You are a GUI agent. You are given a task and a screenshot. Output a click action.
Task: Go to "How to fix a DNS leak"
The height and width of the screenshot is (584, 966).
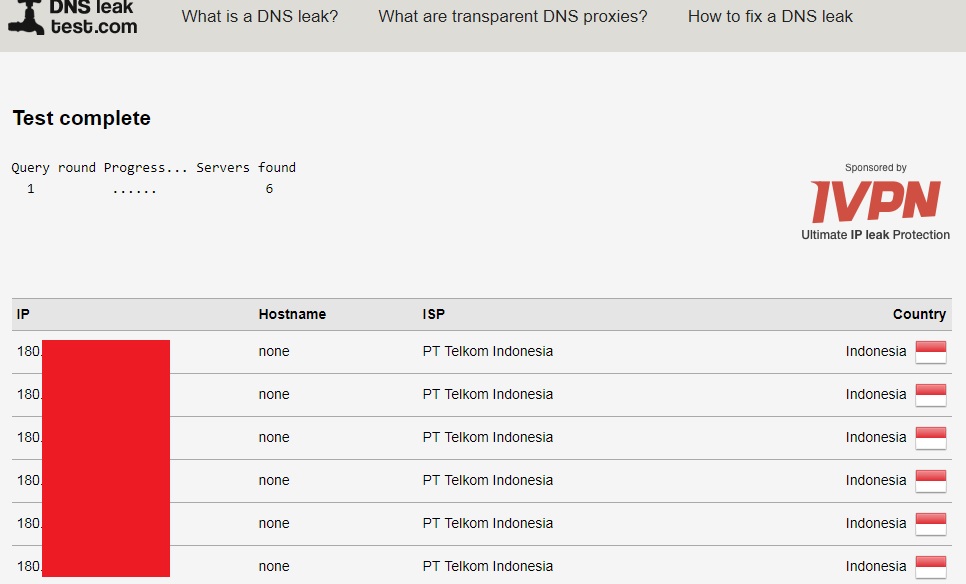coord(770,16)
